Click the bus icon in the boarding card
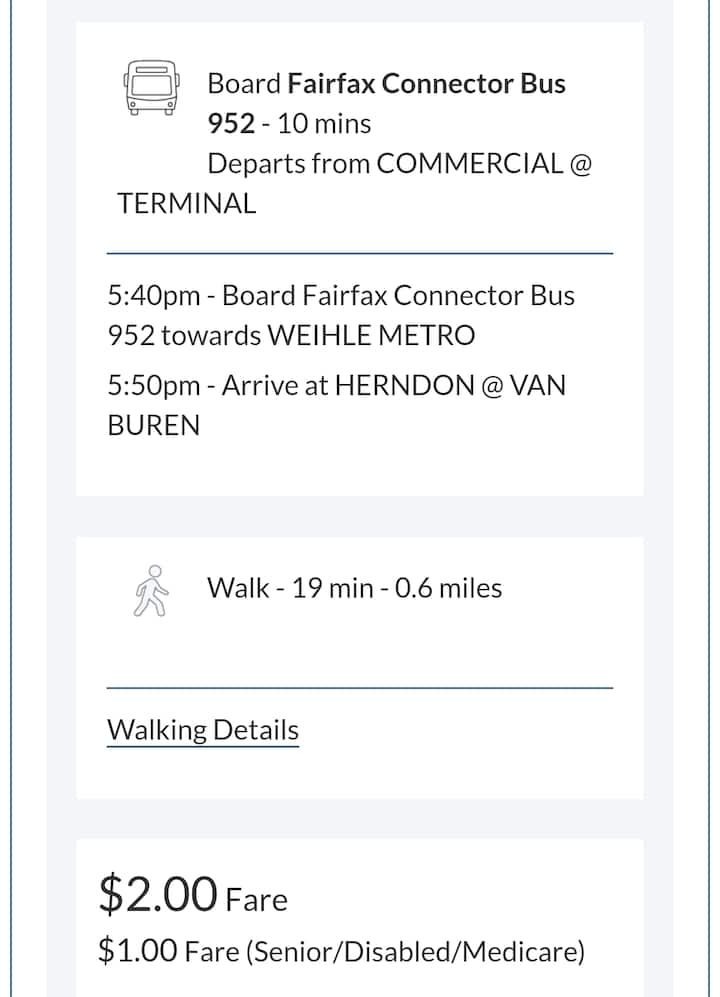The height and width of the screenshot is (997, 720). pos(152,87)
